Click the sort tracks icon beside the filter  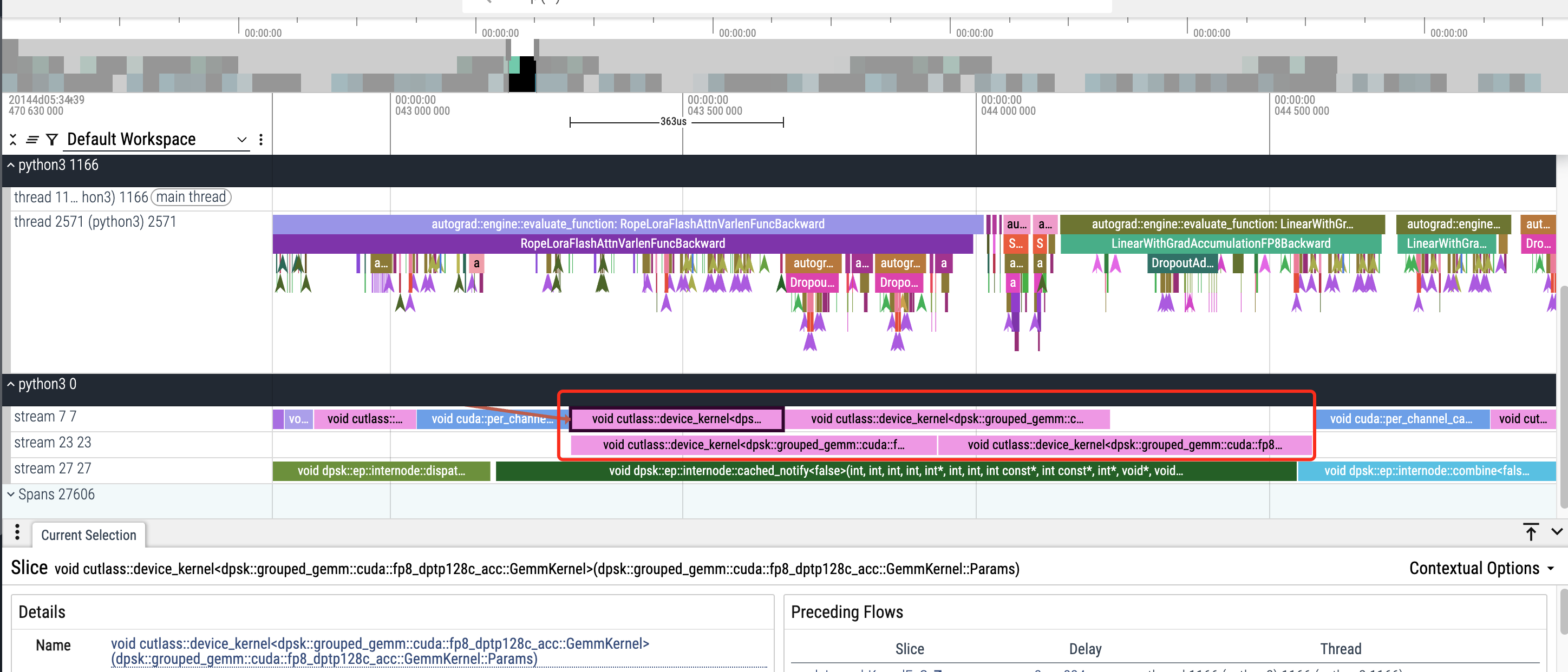point(32,140)
